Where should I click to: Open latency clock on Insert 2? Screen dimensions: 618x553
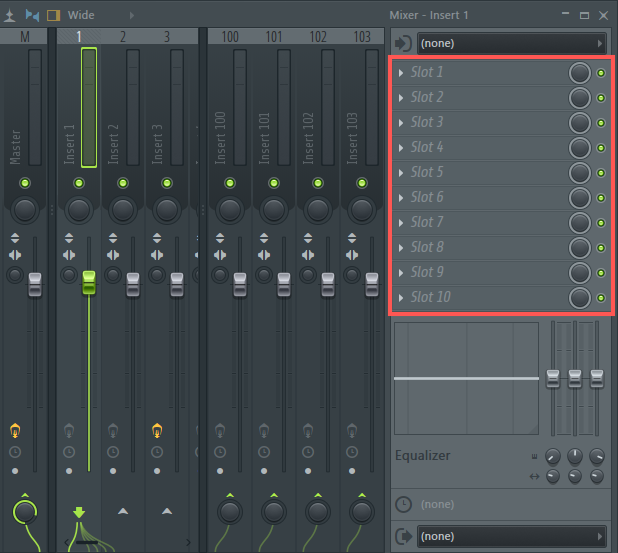point(113,452)
